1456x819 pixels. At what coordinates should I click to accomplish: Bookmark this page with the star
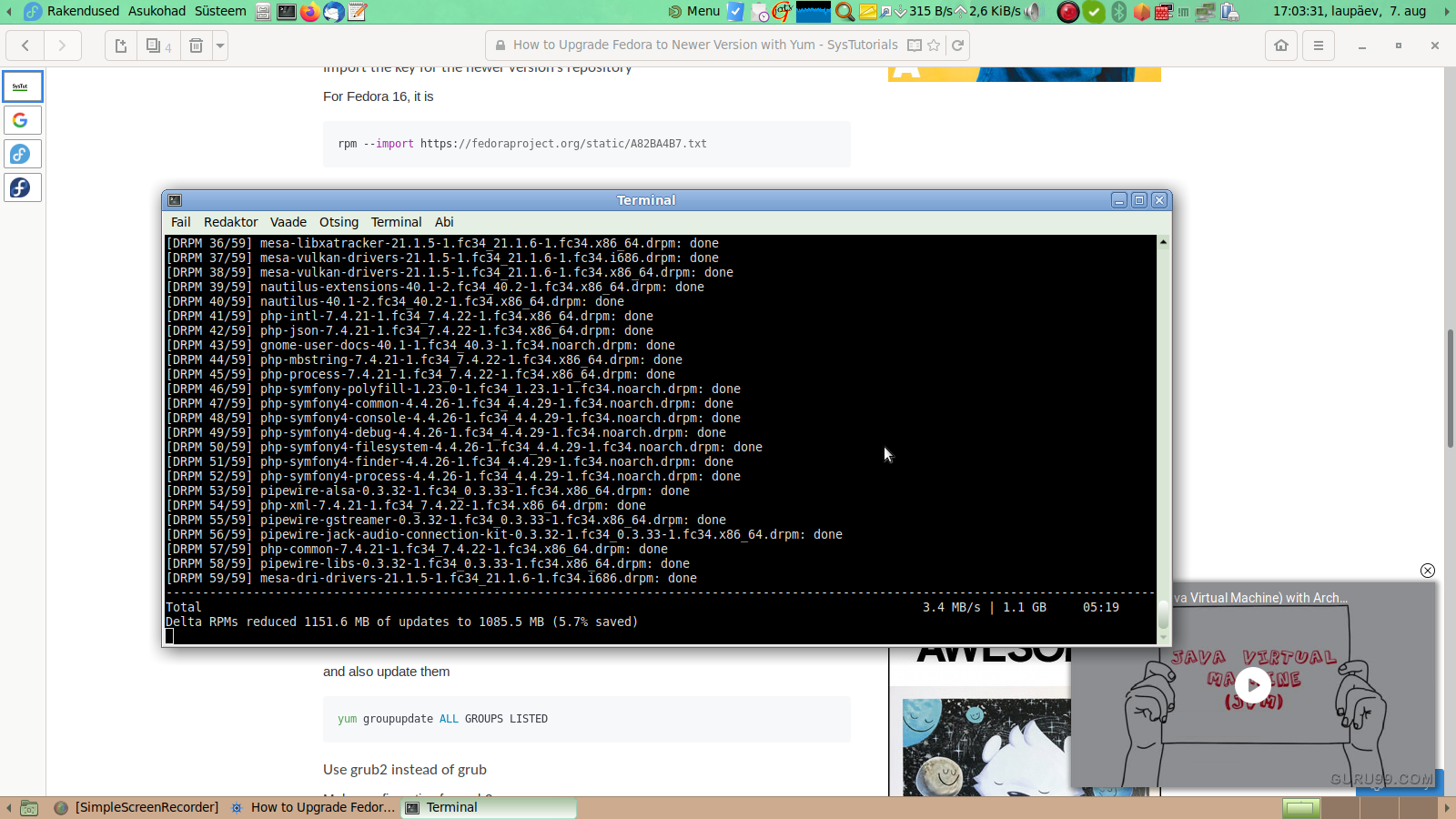click(x=934, y=45)
